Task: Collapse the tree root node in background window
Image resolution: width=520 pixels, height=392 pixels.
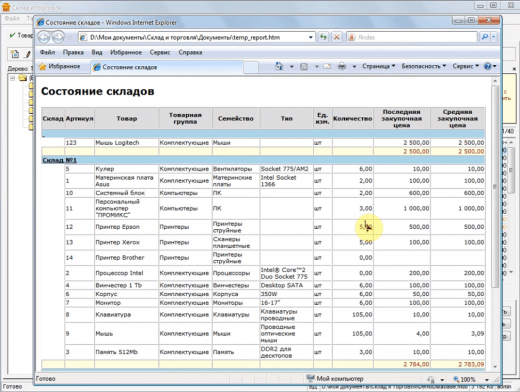Action: point(12,78)
